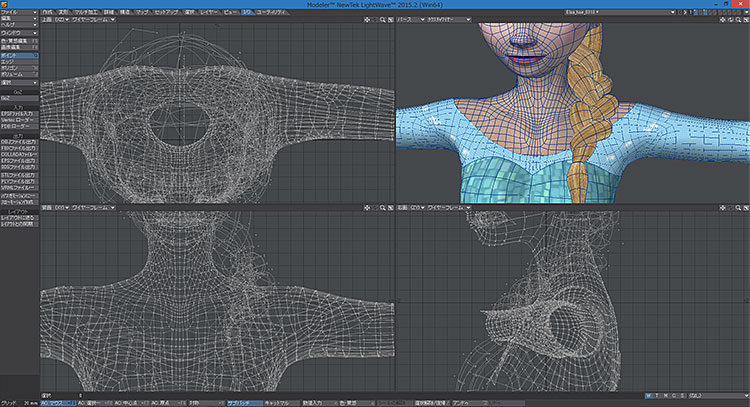The width and height of the screenshot is (750, 407).
Task: Select C color map mode button
Action: [674, 396]
